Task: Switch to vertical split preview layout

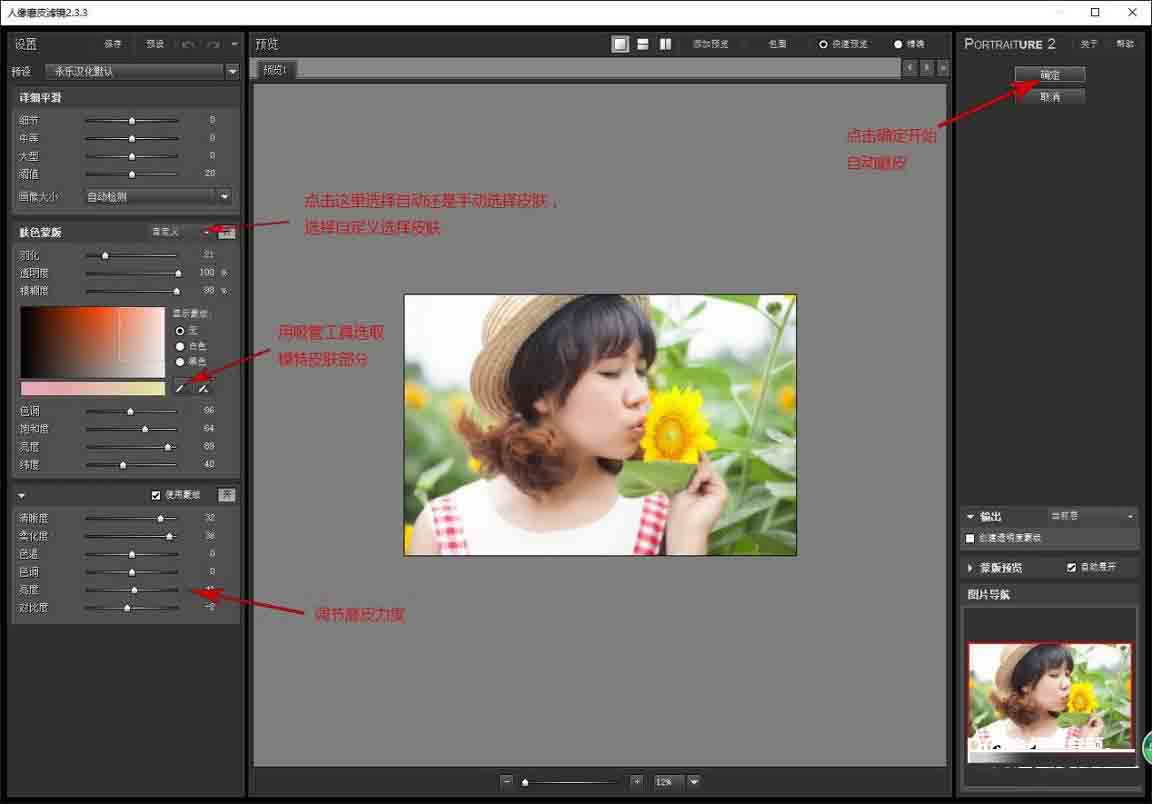Action: click(x=665, y=44)
